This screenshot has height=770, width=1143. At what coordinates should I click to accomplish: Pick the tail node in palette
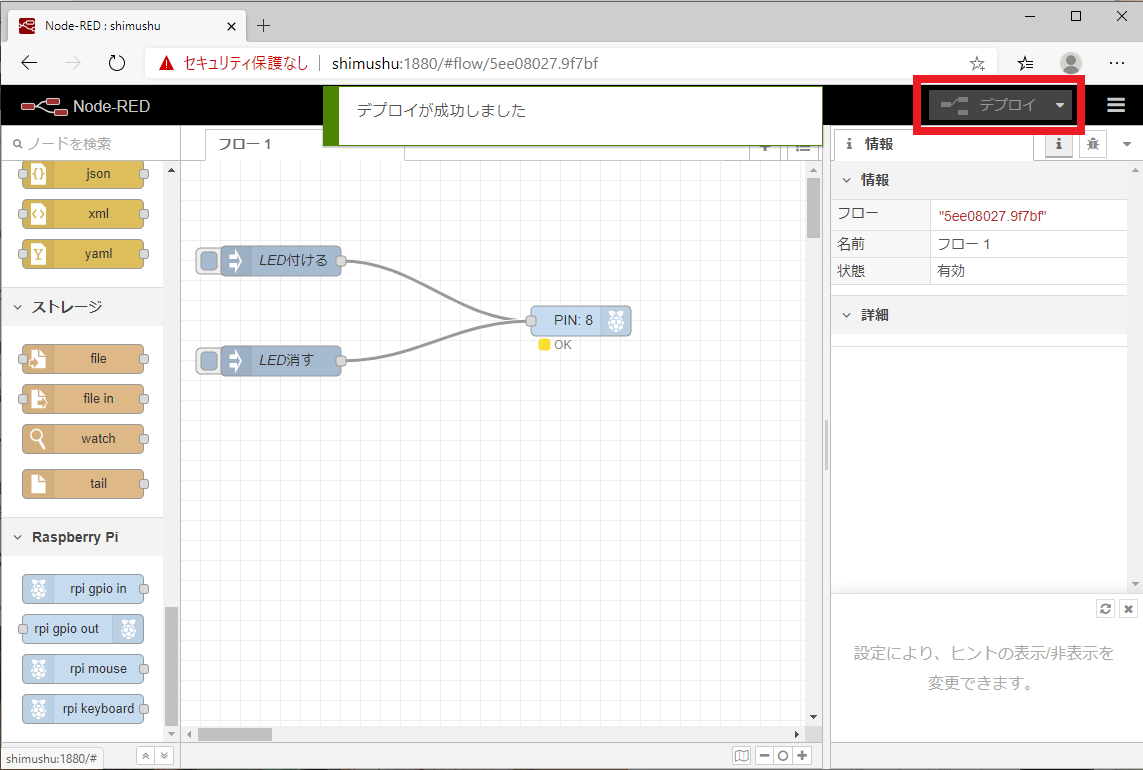pyautogui.click(x=83, y=483)
